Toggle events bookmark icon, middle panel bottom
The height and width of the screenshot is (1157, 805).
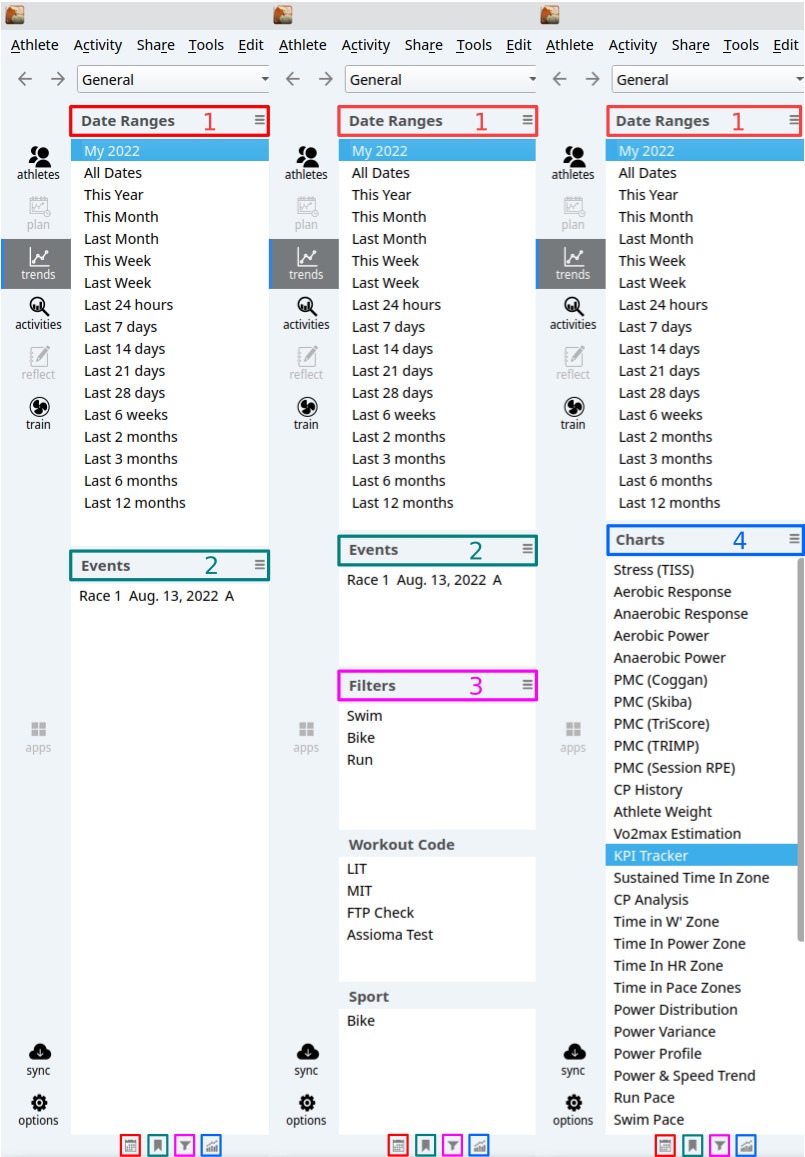coord(425,1145)
